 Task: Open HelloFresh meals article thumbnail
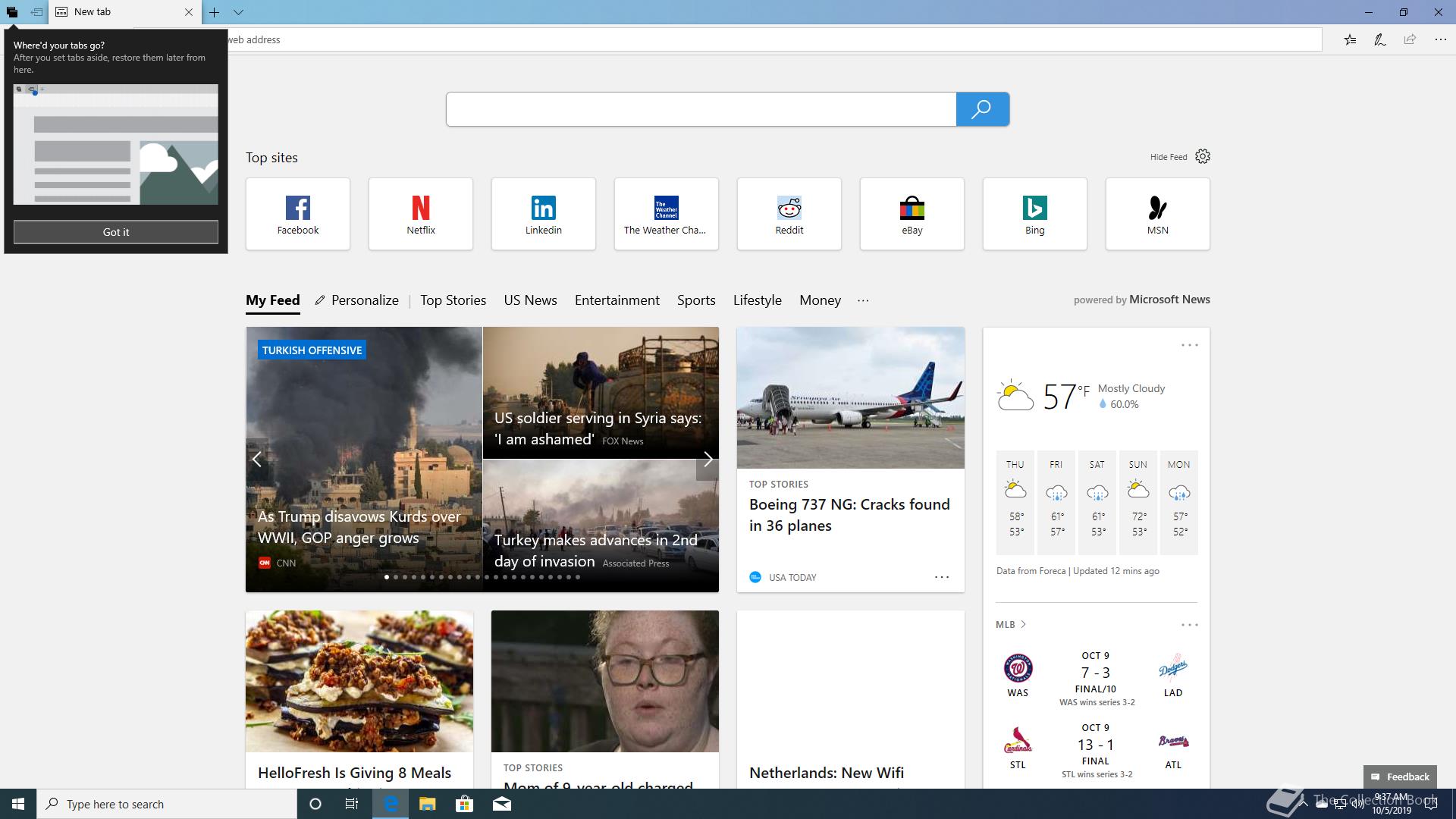pyautogui.click(x=359, y=681)
